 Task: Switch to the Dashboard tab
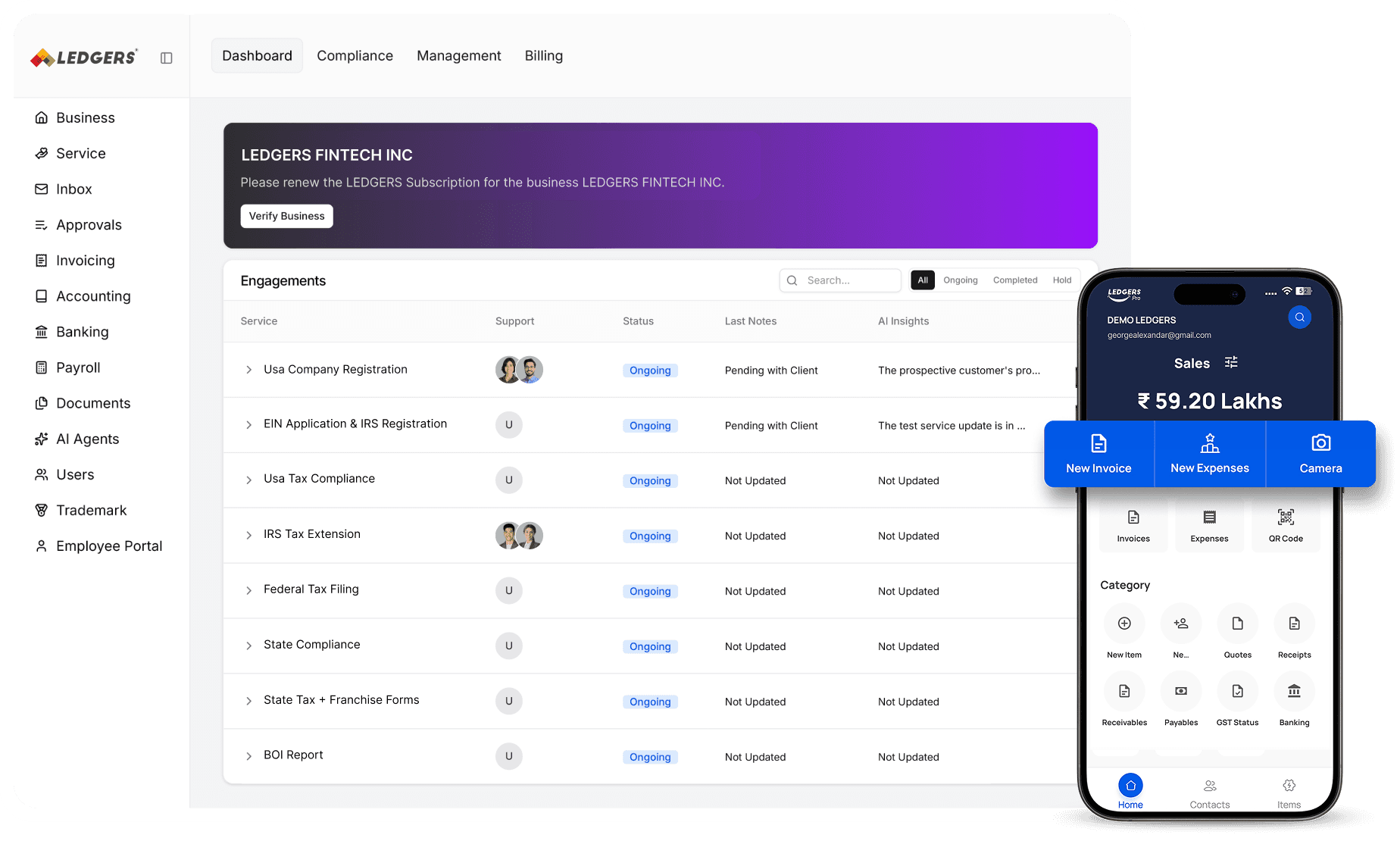[x=257, y=56]
